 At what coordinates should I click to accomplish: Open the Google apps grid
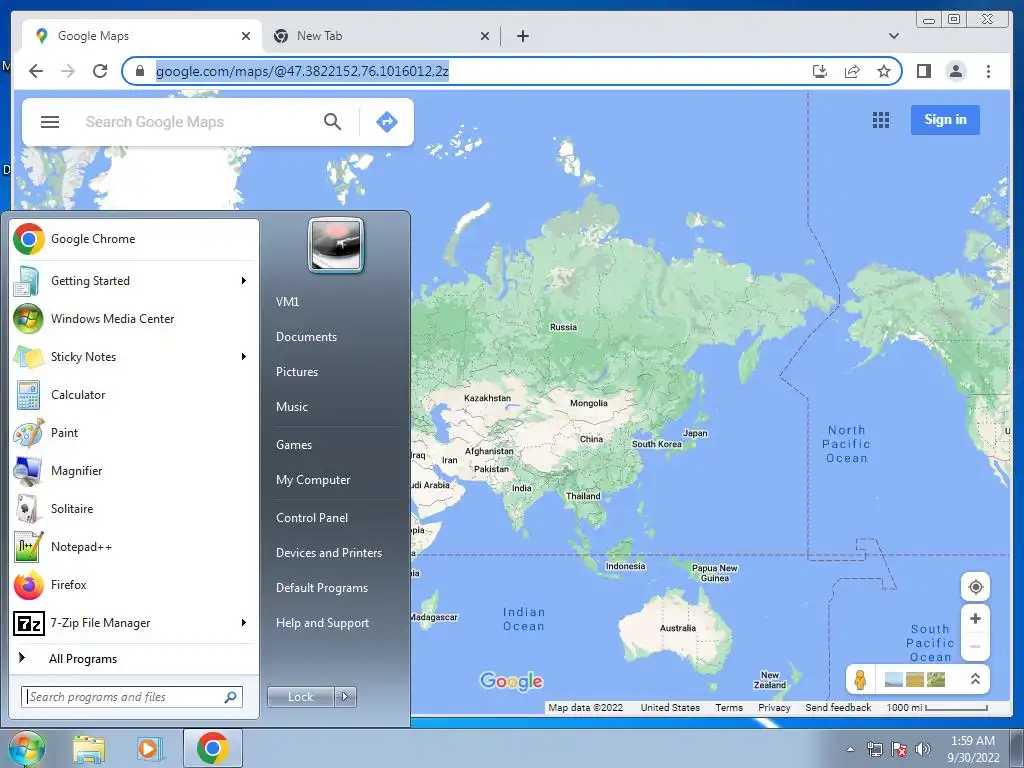click(881, 120)
